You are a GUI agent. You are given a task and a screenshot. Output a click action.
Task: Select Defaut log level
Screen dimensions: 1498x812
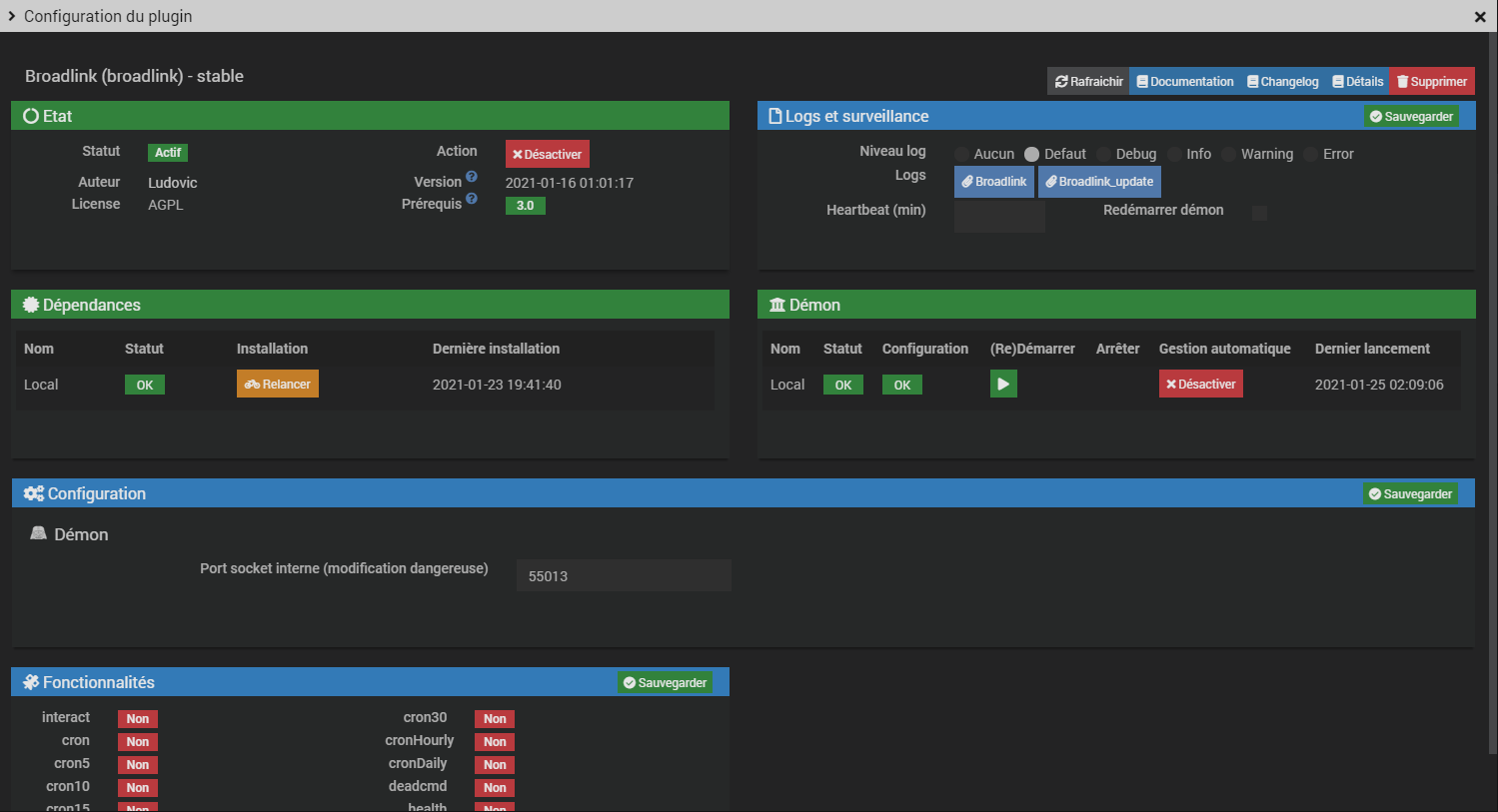point(1032,154)
